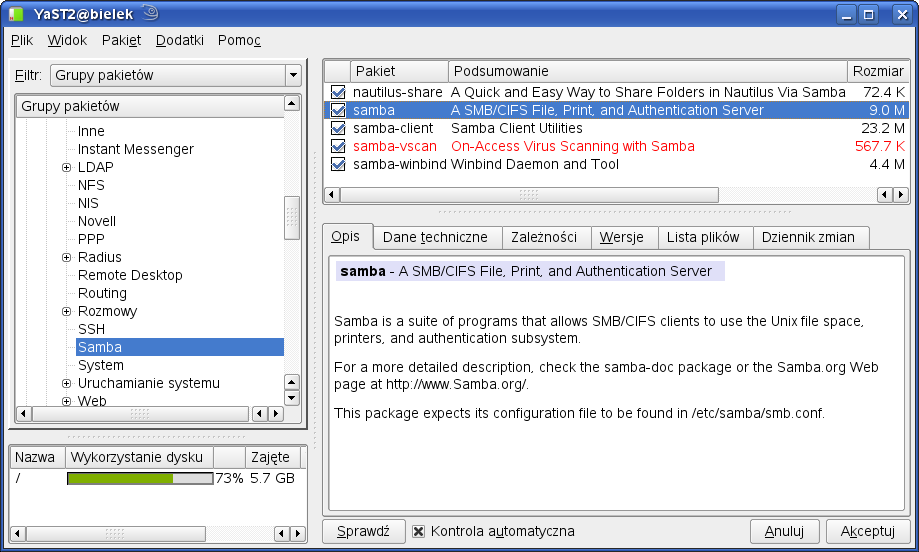Viewport: 919px width, 552px height.
Task: Open the Widok menu
Action: coord(67,40)
